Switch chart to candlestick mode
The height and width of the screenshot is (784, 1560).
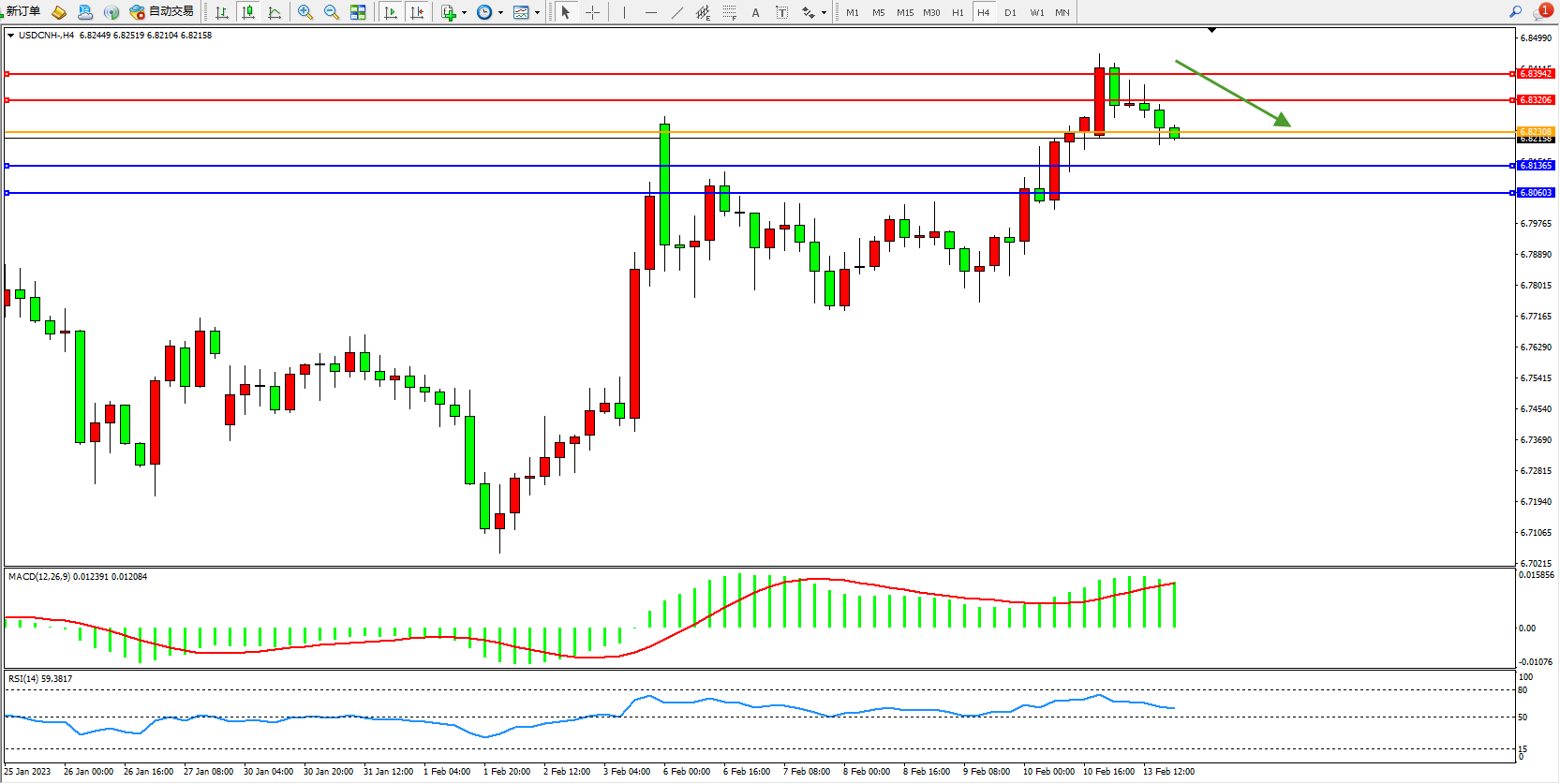pos(248,12)
